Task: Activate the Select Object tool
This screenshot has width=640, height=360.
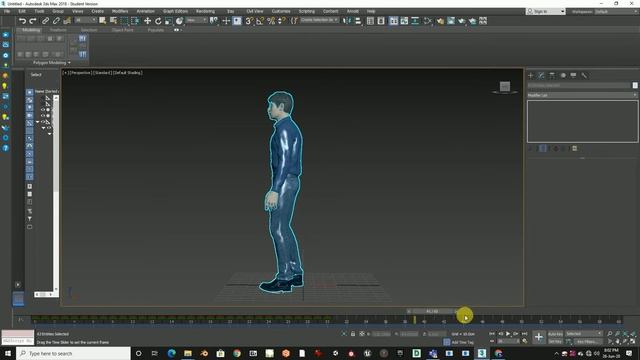Action: point(102,20)
